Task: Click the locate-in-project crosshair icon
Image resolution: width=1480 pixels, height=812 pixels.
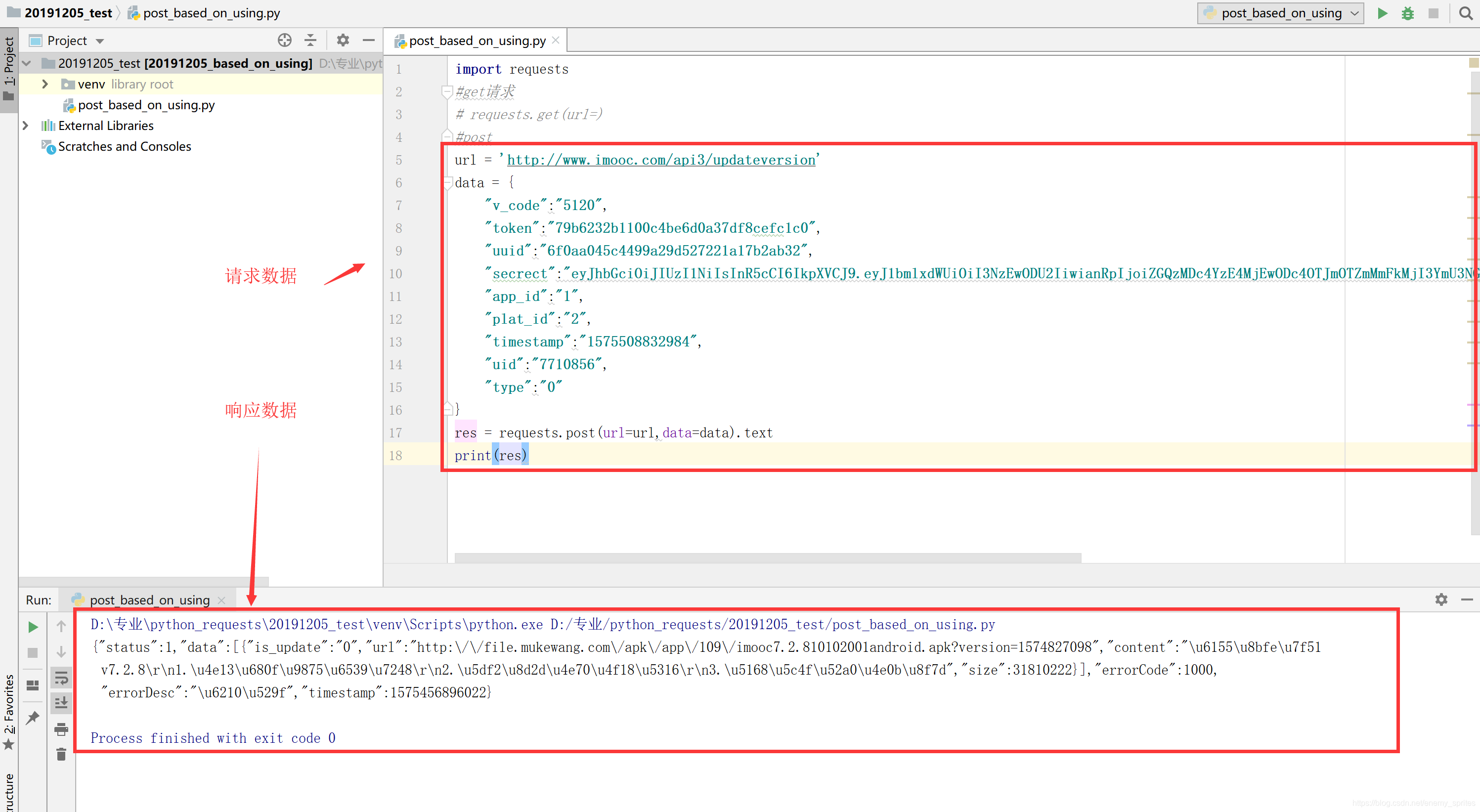Action: pyautogui.click(x=284, y=40)
